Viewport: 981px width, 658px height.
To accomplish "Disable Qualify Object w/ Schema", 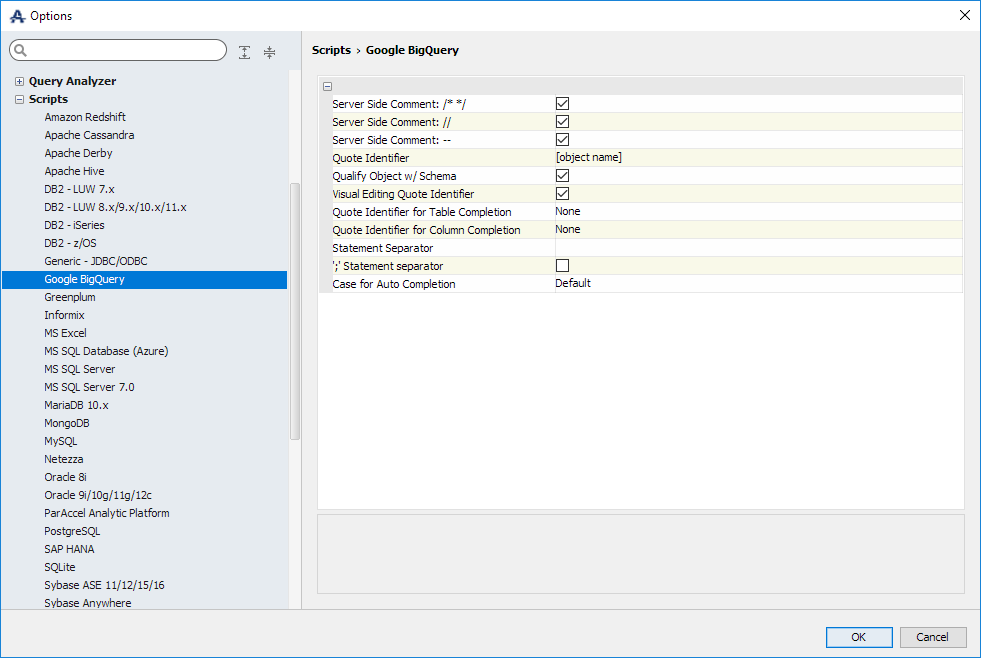I will tap(562, 175).
